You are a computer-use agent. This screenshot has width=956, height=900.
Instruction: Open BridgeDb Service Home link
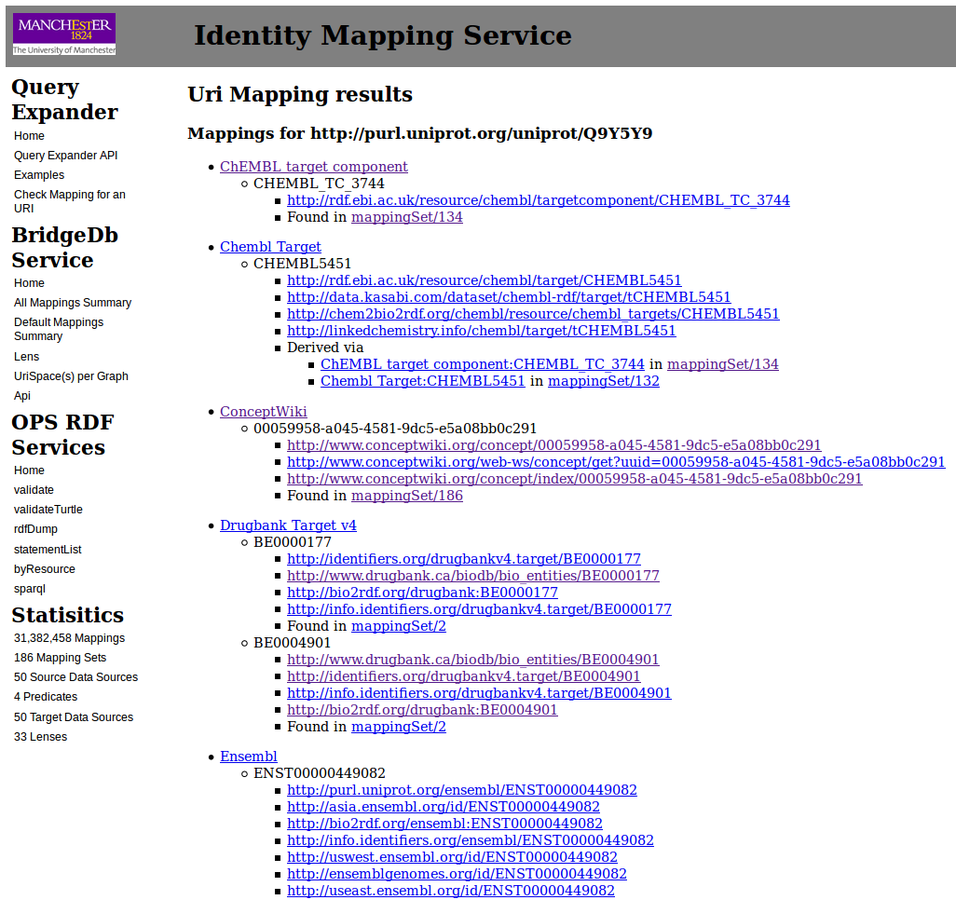pyautogui.click(x=29, y=283)
